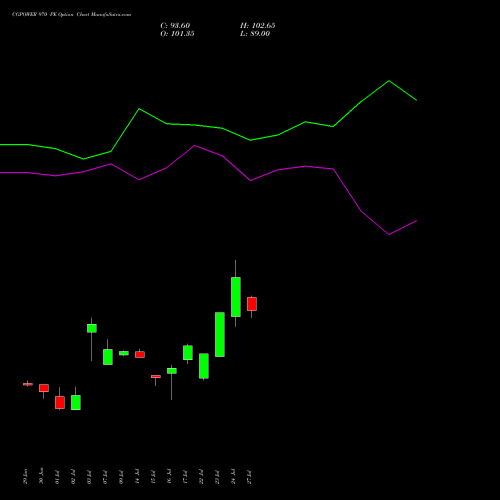Click the high value H: 102.65

(257, 26)
